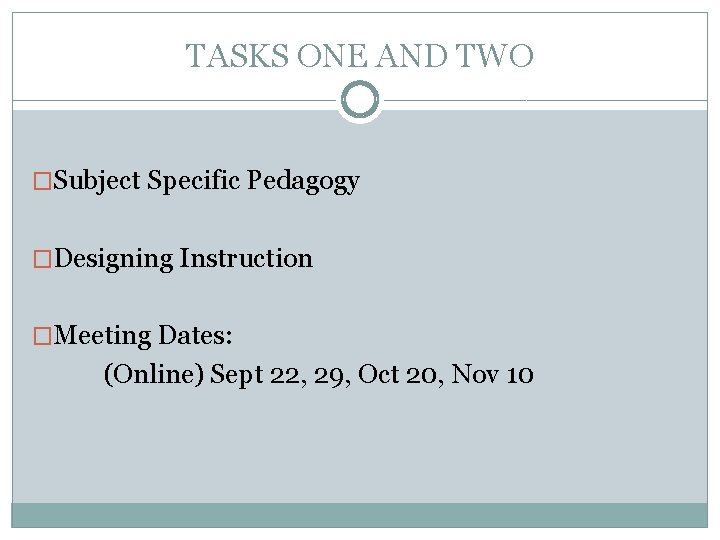Click the bullet marker before Designing Instruction
The image size is (720, 540).
[x=41, y=259]
